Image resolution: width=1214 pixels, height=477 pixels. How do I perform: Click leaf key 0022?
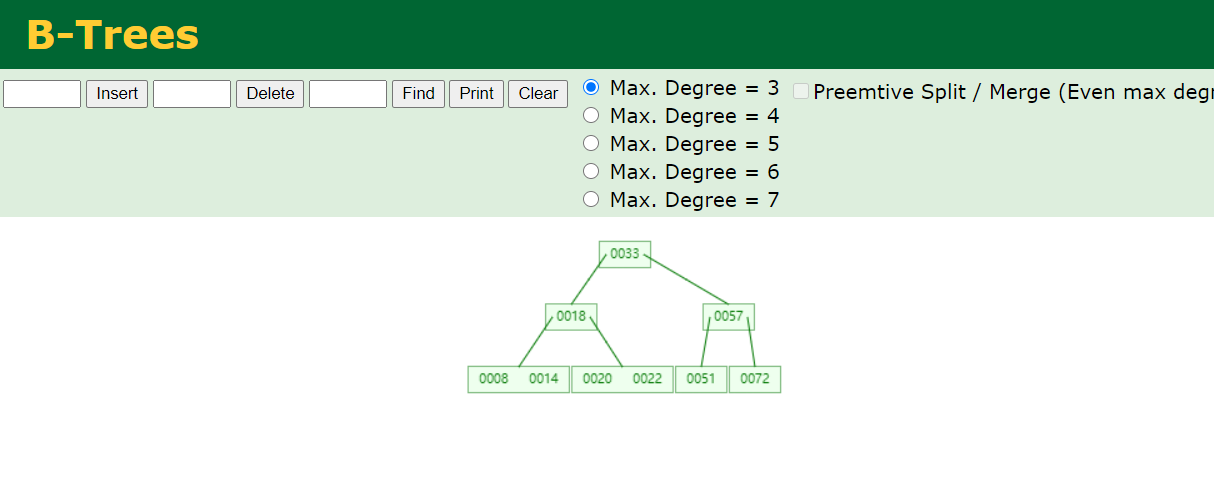tap(647, 379)
